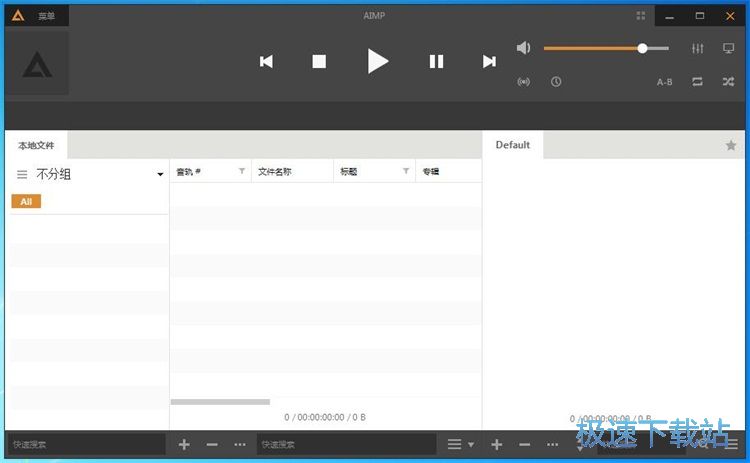Open the equalizer settings icon
The width and height of the screenshot is (750, 463).
(697, 48)
